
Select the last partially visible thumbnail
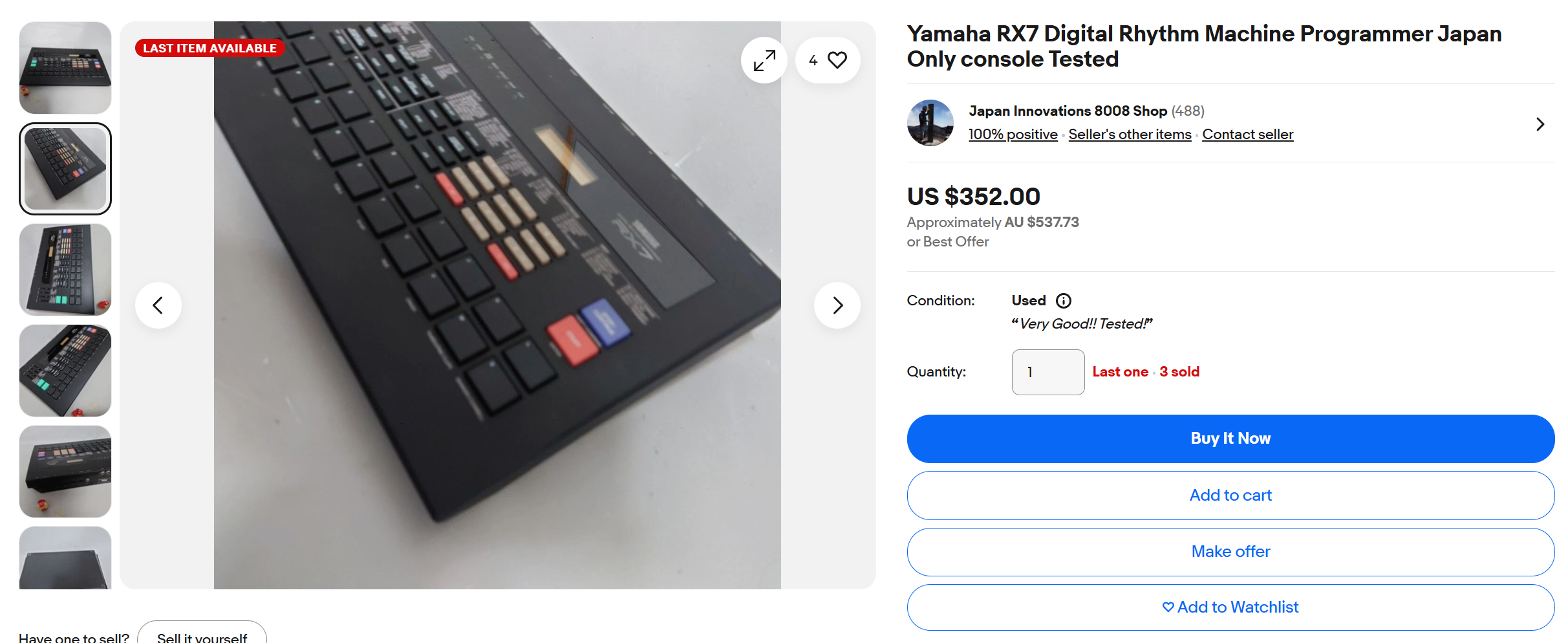(65, 558)
